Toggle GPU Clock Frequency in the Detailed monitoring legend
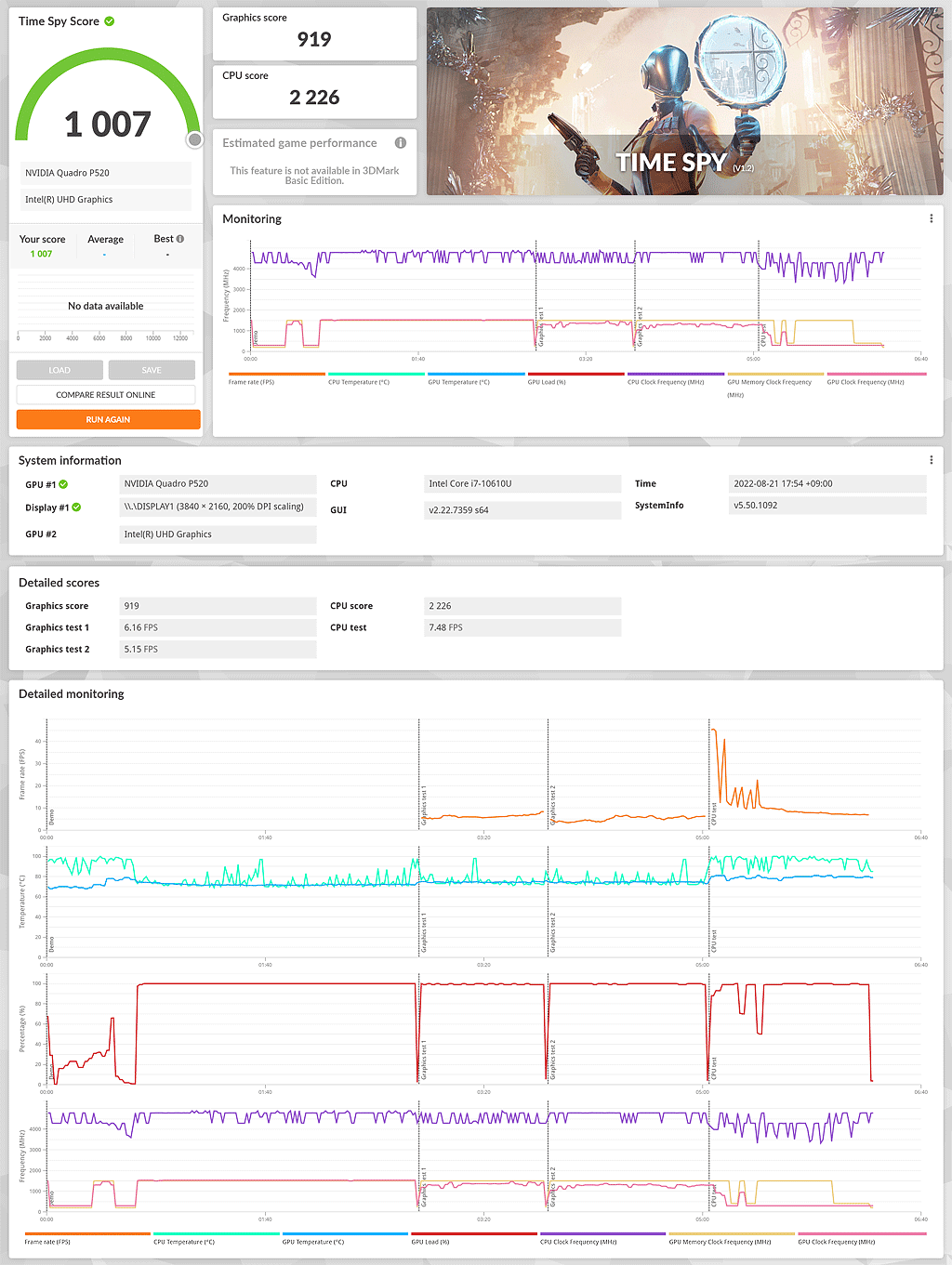Image resolution: width=952 pixels, height=1265 pixels. pyautogui.click(x=861, y=1239)
